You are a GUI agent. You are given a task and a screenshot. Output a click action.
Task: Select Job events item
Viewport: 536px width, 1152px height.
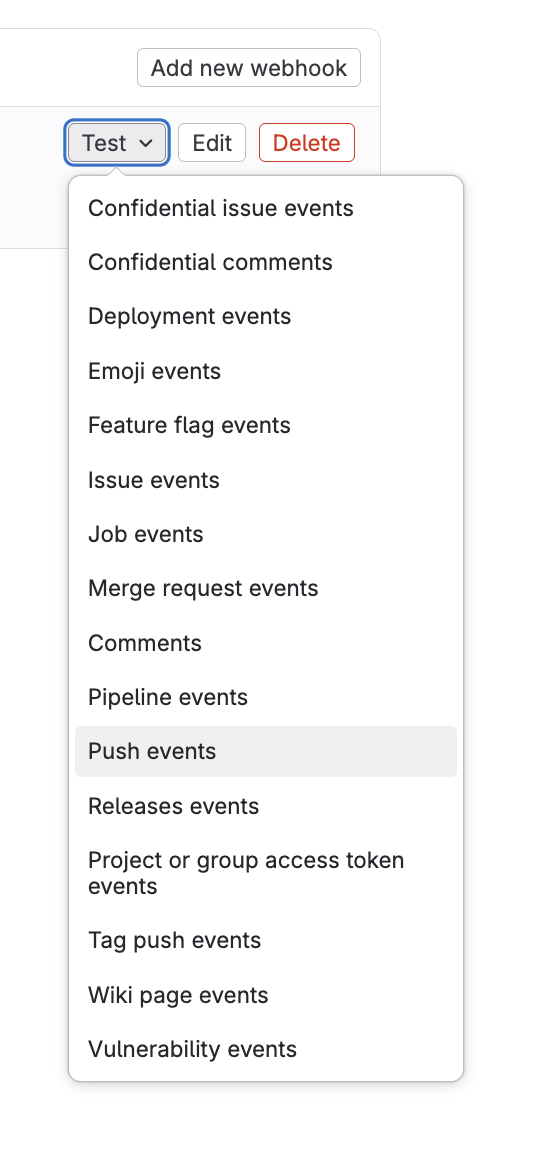266,534
